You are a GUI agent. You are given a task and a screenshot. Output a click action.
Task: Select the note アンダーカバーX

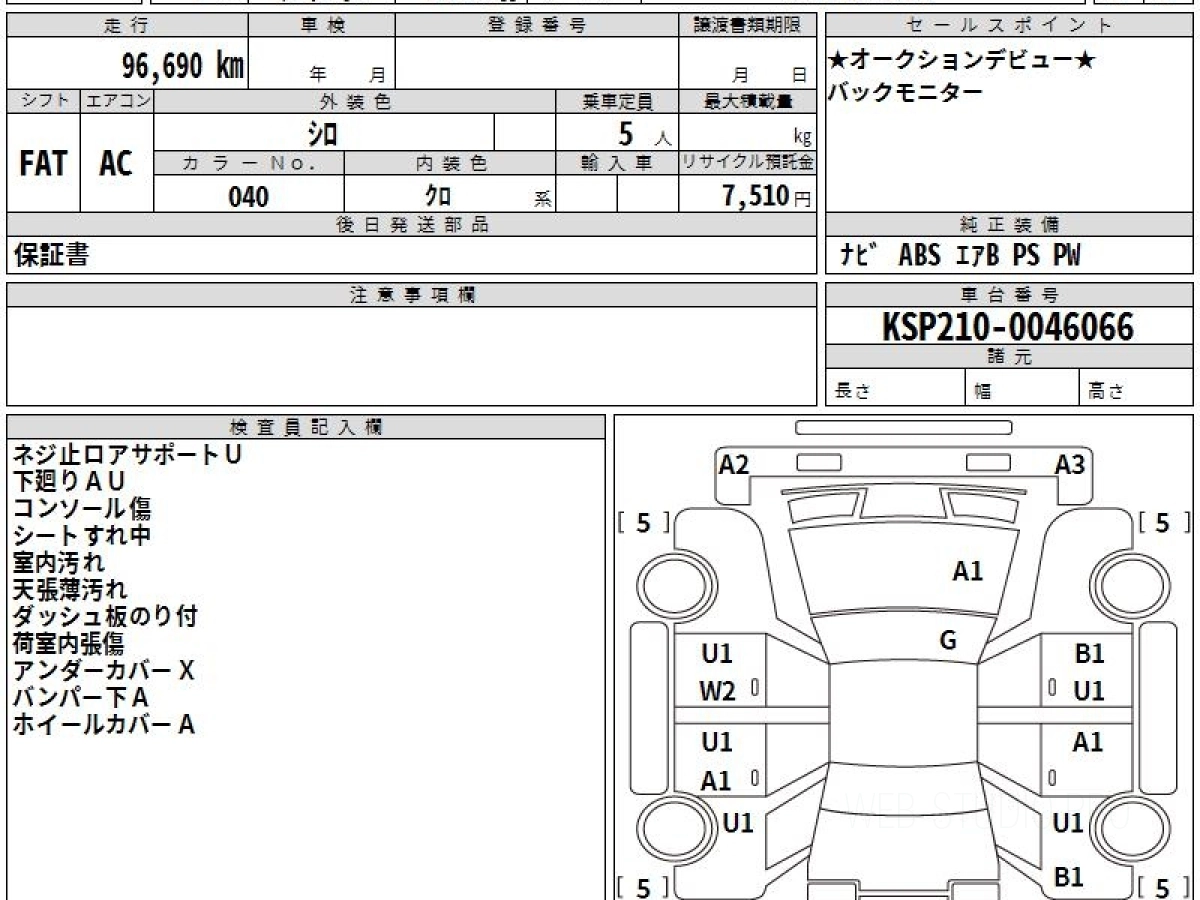pyautogui.click(x=103, y=670)
